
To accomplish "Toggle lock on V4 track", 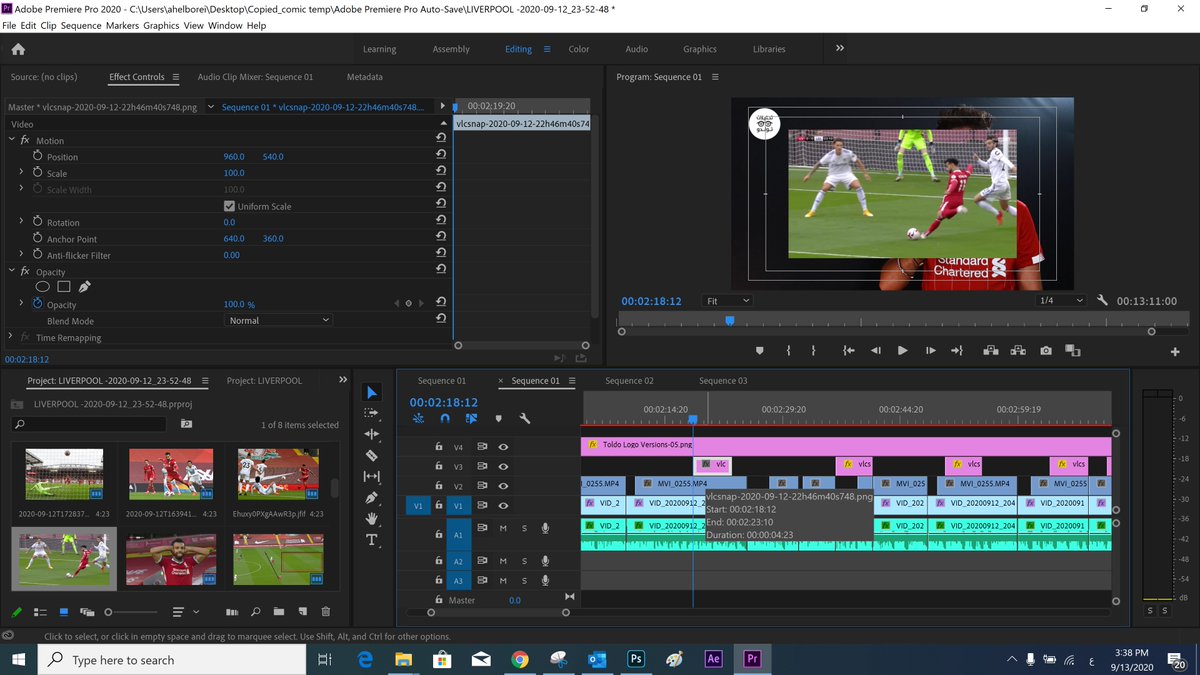I will click(x=438, y=447).
